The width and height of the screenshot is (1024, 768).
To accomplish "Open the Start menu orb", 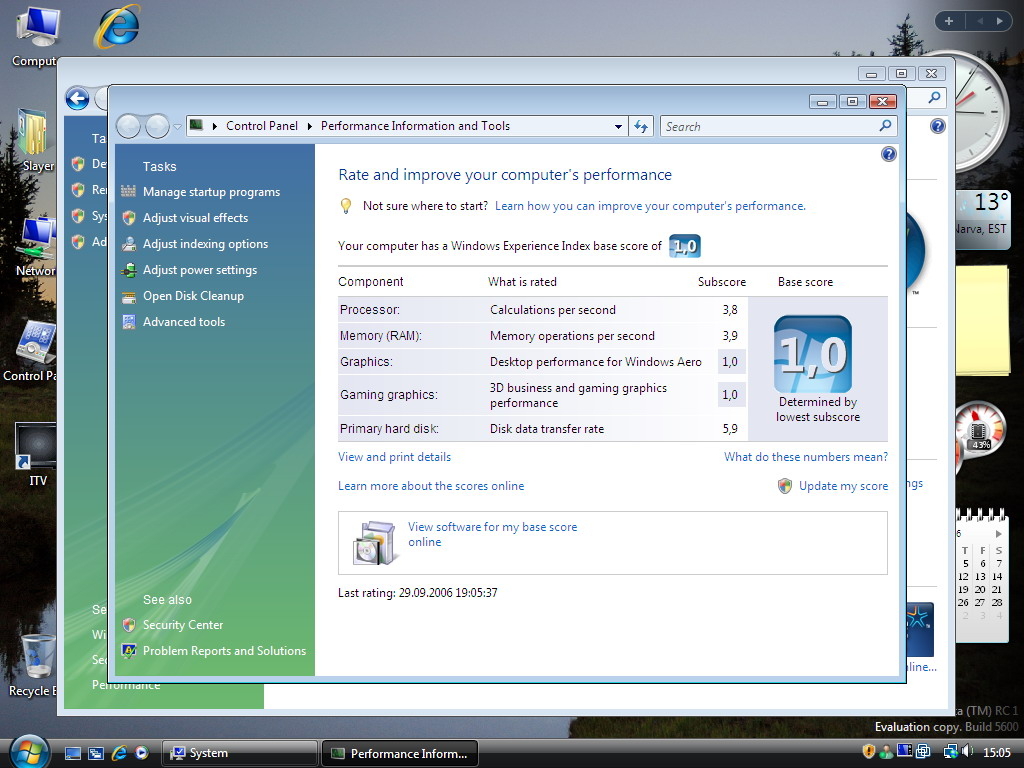I will (x=30, y=751).
